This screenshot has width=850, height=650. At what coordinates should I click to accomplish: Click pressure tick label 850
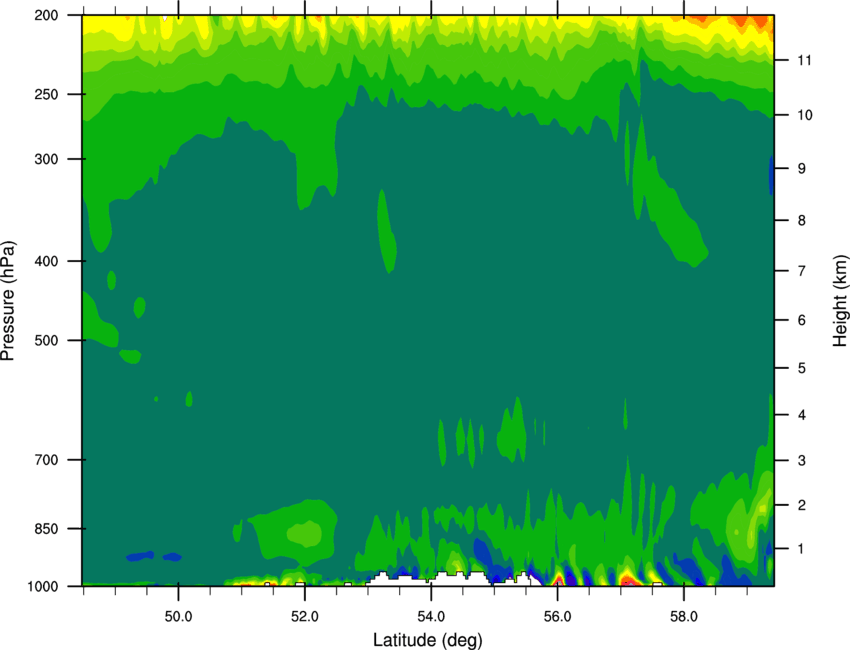[47, 529]
